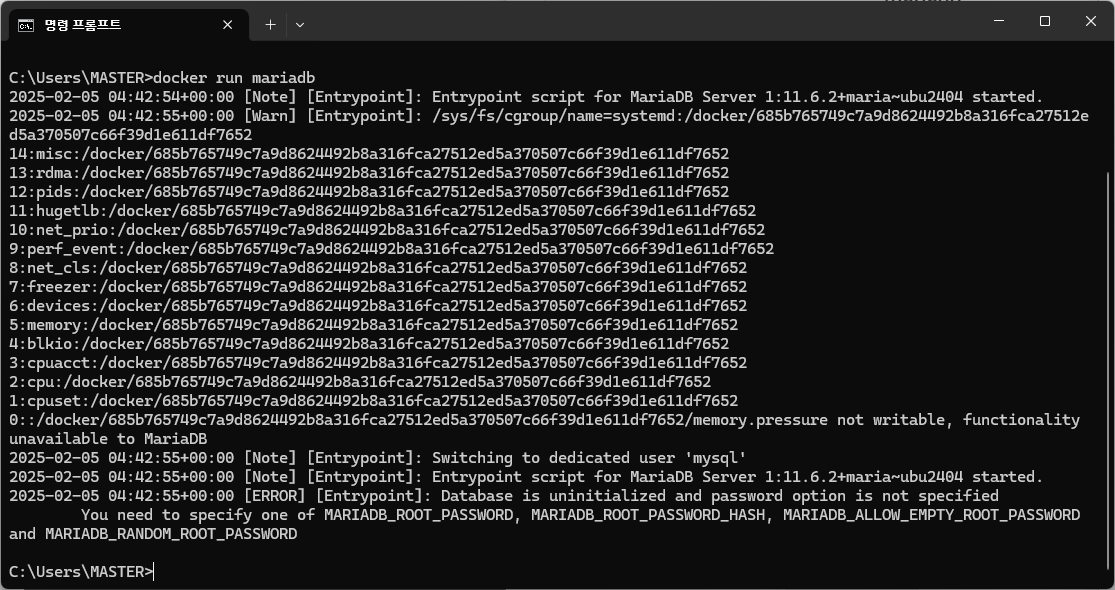Image resolution: width=1115 pixels, height=590 pixels.
Task: Click the [ERROR] tag in the log
Action: (x=274, y=495)
